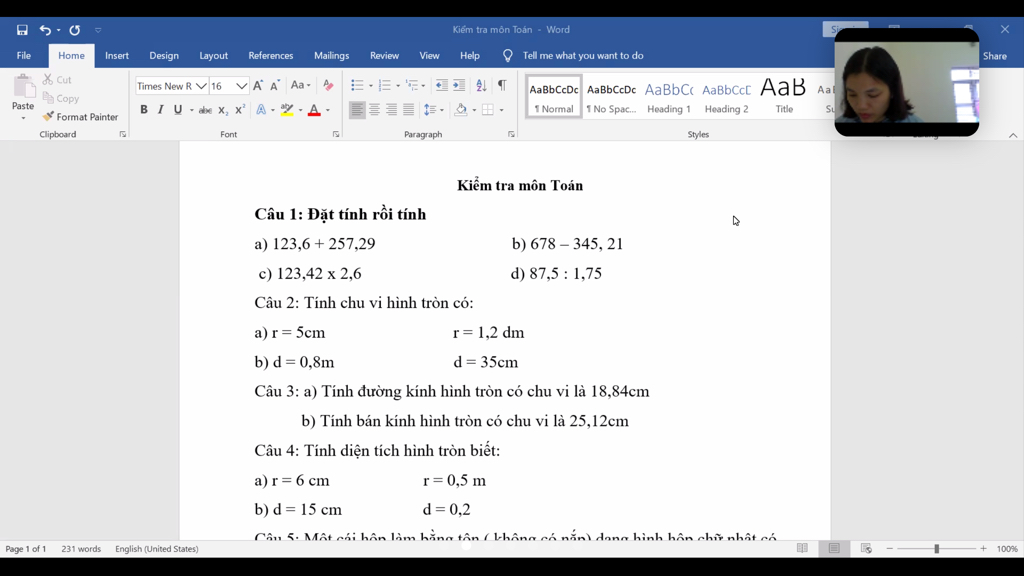Apply the Normal style

554,98
